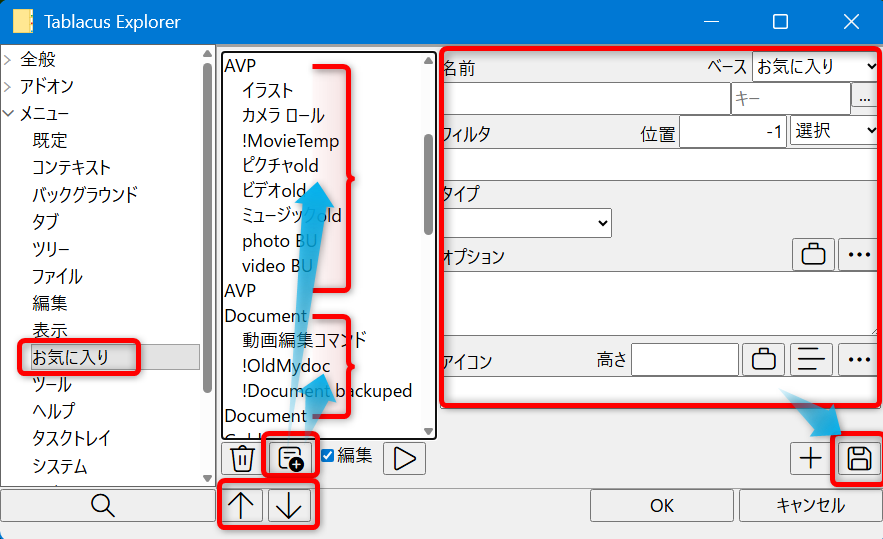This screenshot has height=539, width=883.
Task: Click the フィルタ input field
Action: [x=661, y=164]
